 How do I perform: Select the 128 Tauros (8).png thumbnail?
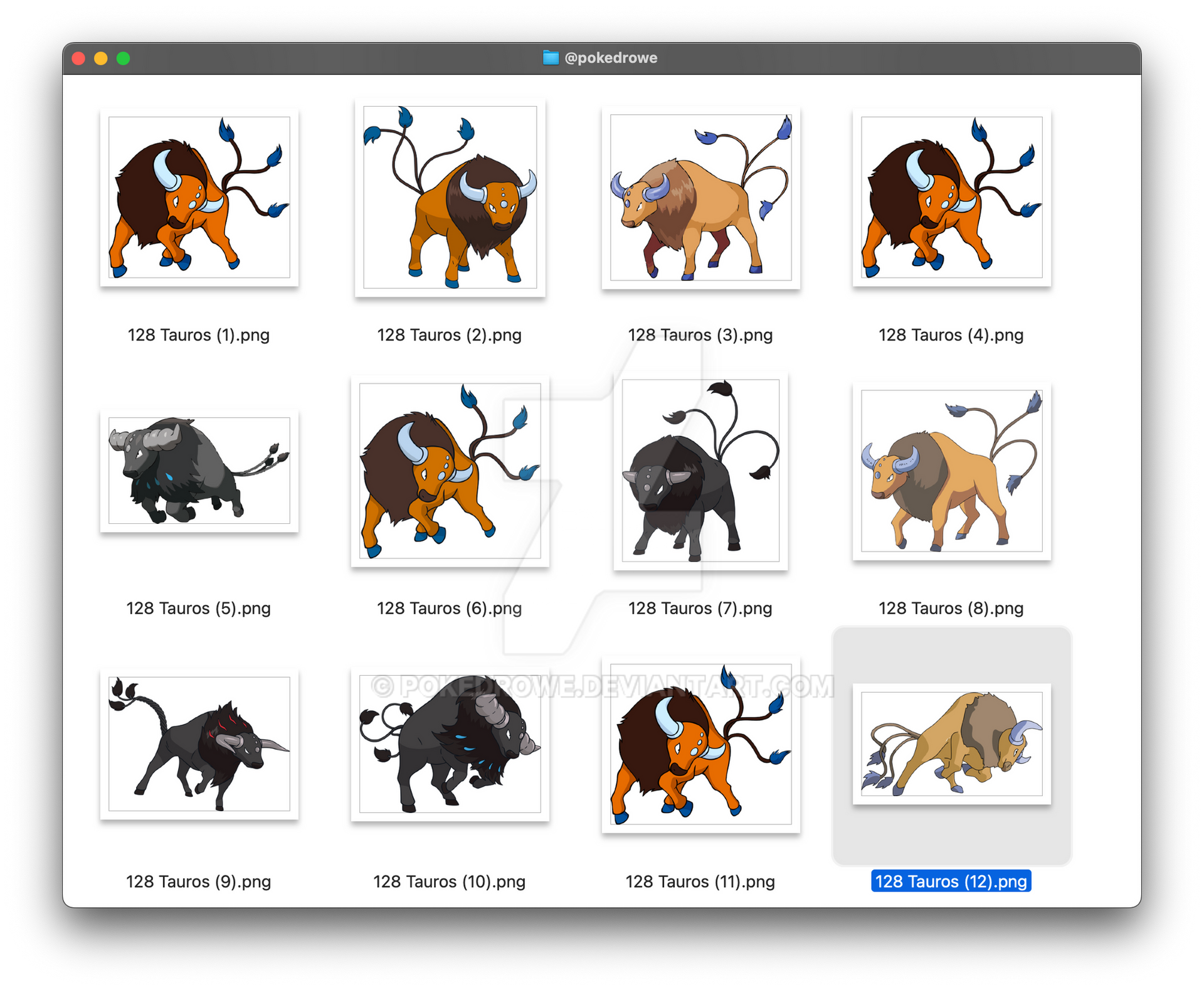tap(952, 471)
